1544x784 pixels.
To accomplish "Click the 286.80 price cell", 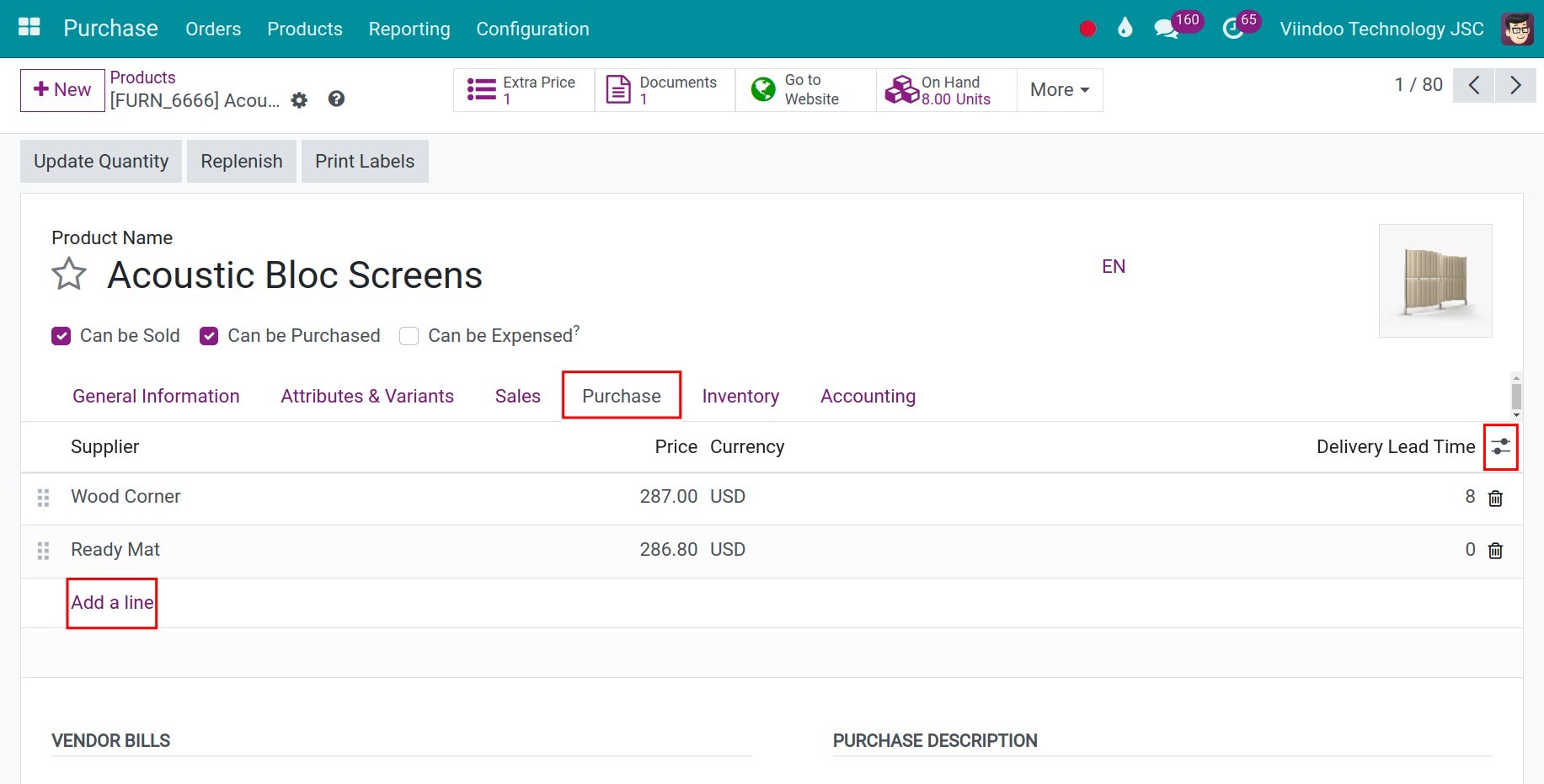I will pos(668,550).
